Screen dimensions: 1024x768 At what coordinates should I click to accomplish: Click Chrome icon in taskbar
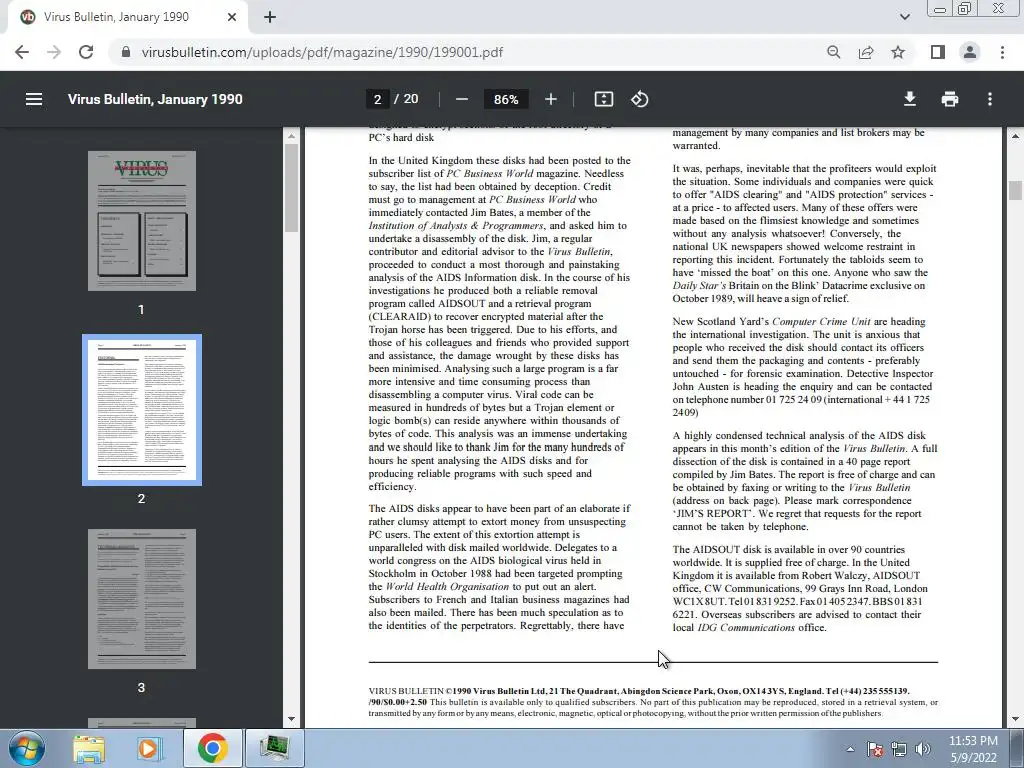(212, 748)
